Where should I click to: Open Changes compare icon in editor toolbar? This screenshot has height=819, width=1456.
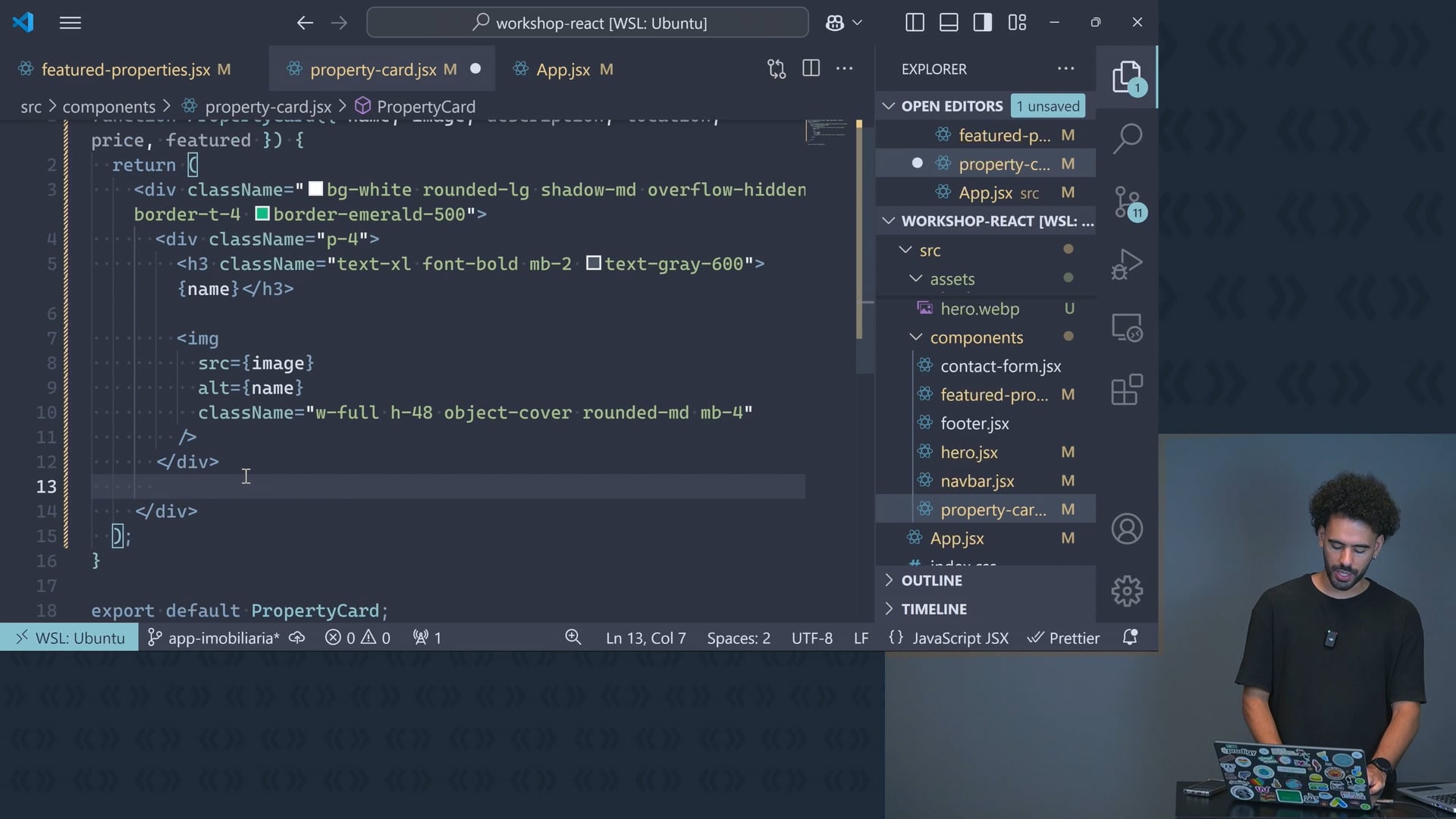pyautogui.click(x=776, y=69)
